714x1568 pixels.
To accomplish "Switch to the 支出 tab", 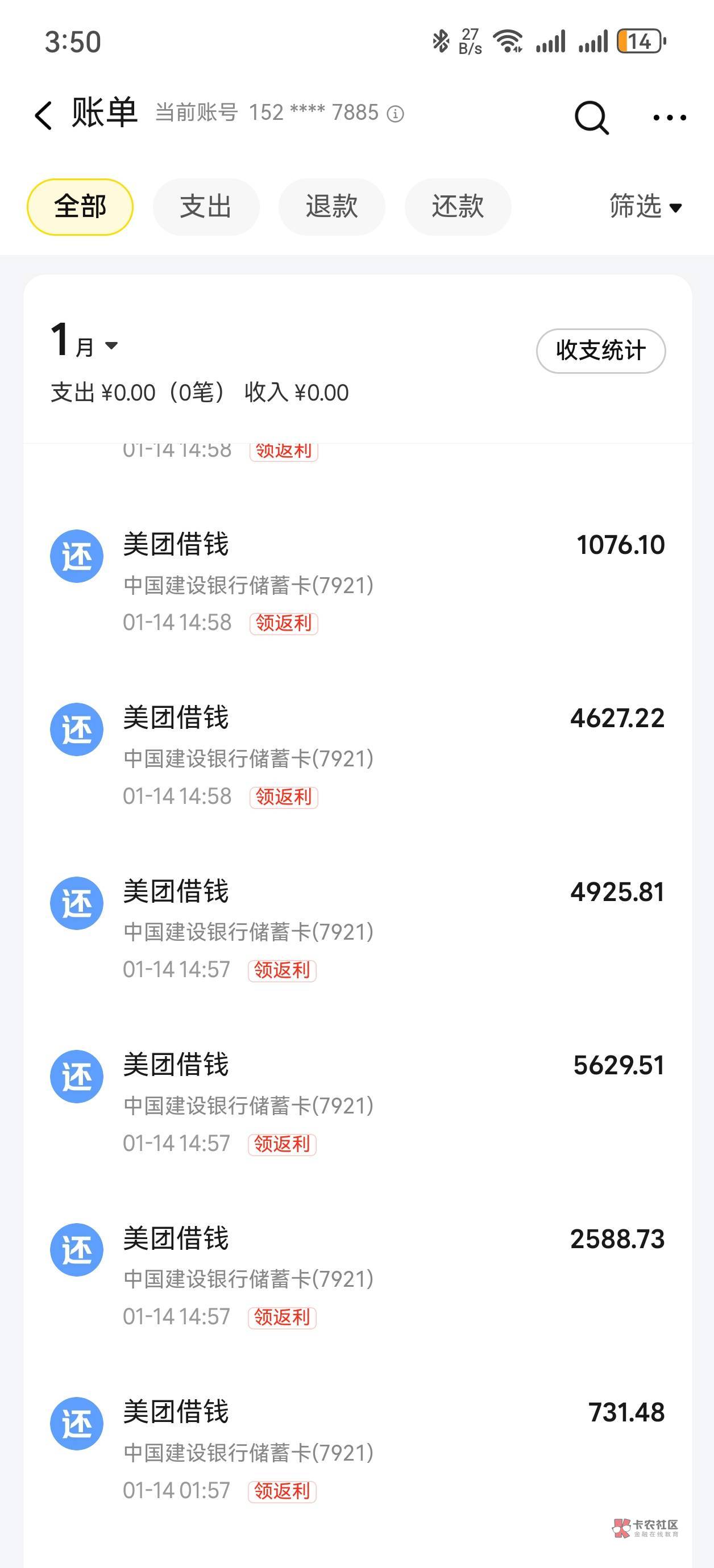I will coord(206,207).
